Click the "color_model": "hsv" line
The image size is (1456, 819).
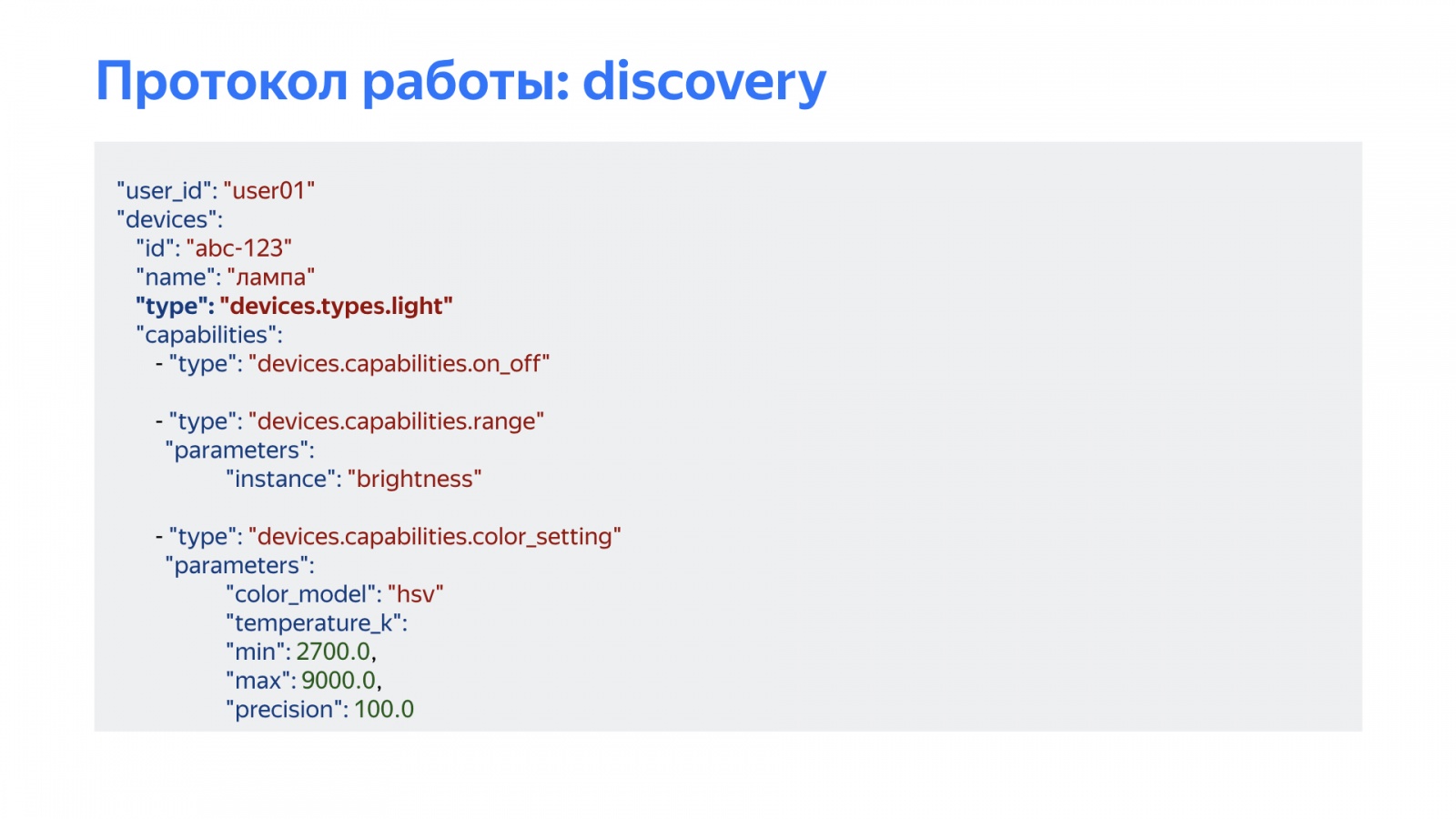[335, 594]
